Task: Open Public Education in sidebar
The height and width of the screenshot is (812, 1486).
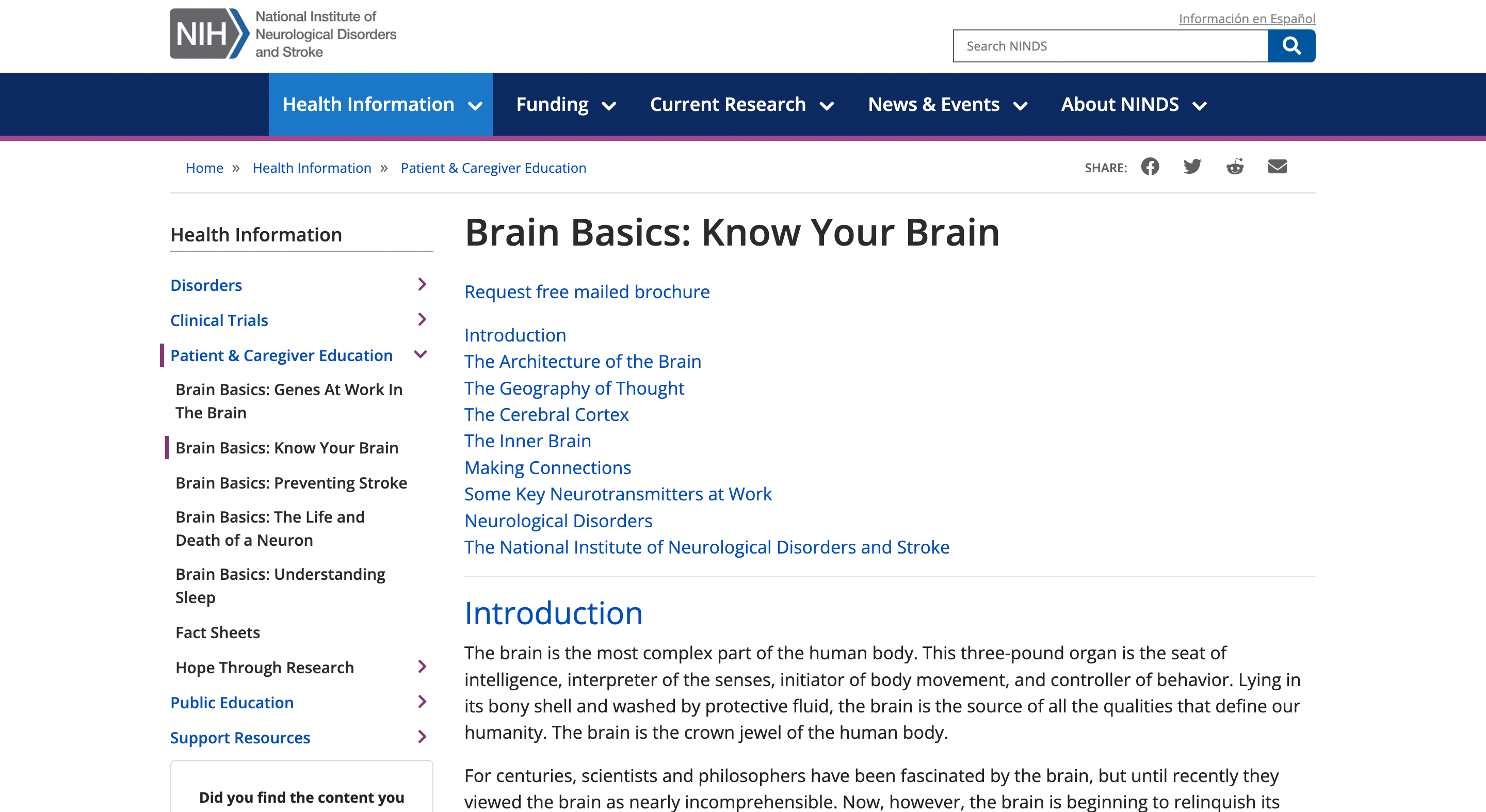Action: [x=232, y=703]
